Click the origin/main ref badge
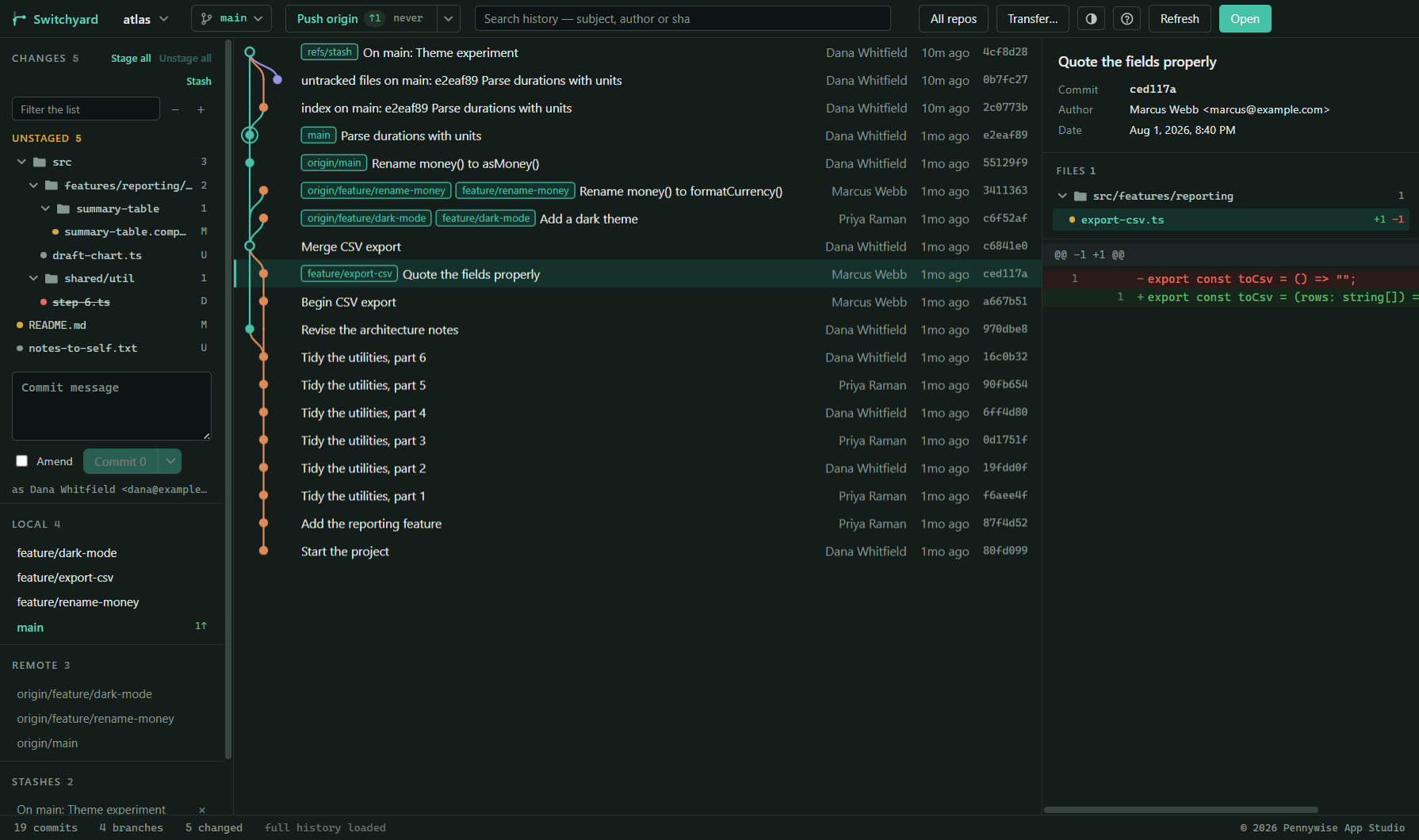This screenshot has height=840, width=1419. coord(334,163)
